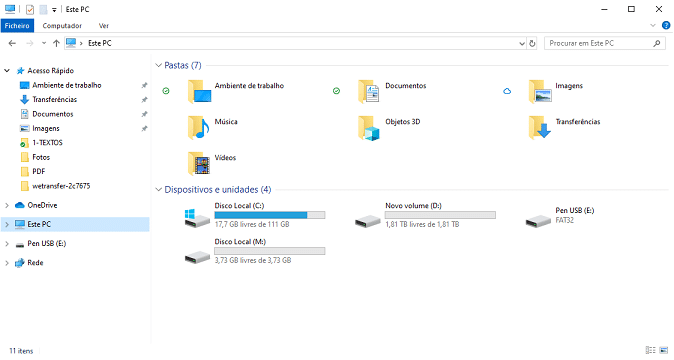The image size is (674, 360).
Task: Click the back navigation arrow
Action: click(12, 43)
